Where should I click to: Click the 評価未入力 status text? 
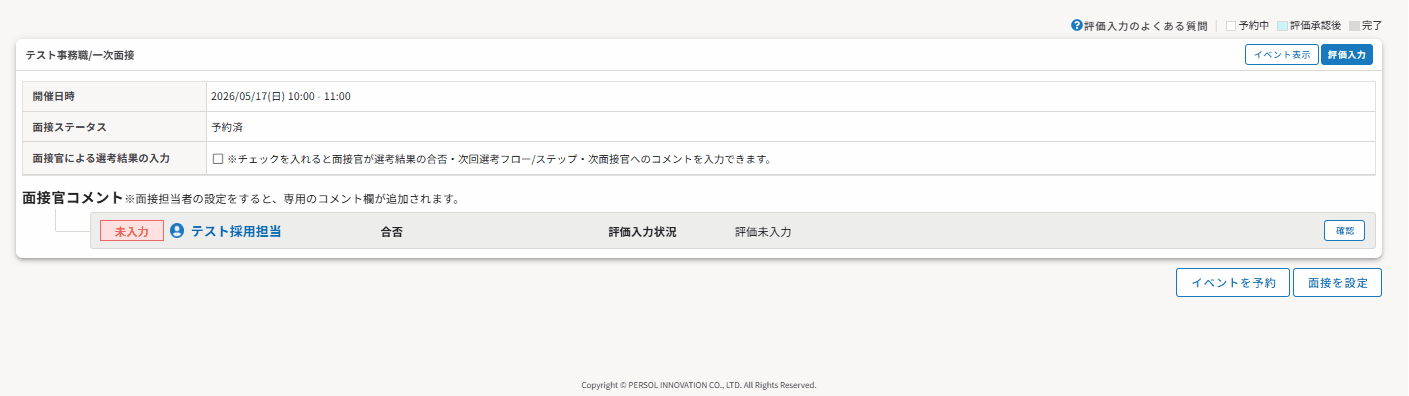(x=763, y=232)
